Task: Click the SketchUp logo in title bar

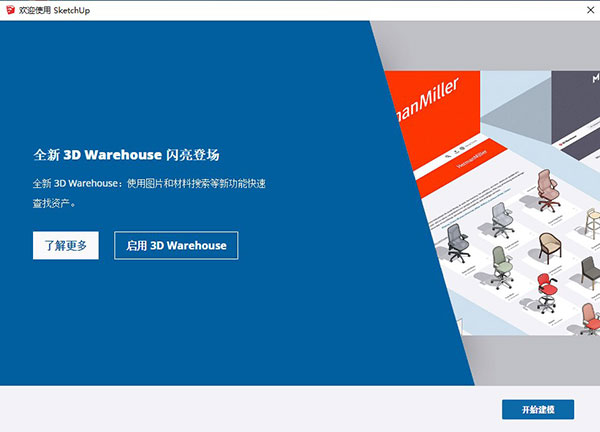Action: tap(10, 10)
